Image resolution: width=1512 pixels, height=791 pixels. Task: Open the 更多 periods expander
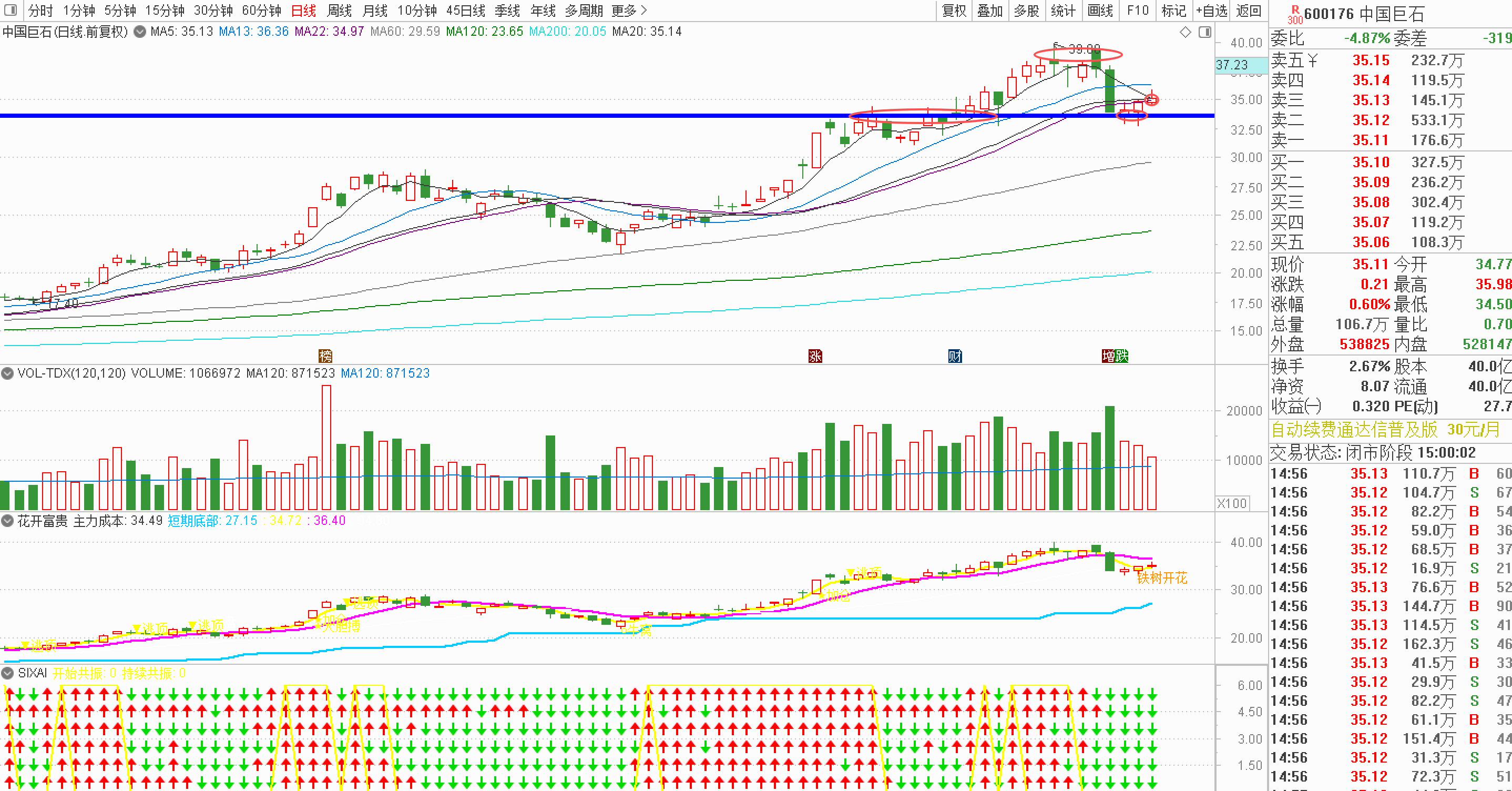(629, 11)
